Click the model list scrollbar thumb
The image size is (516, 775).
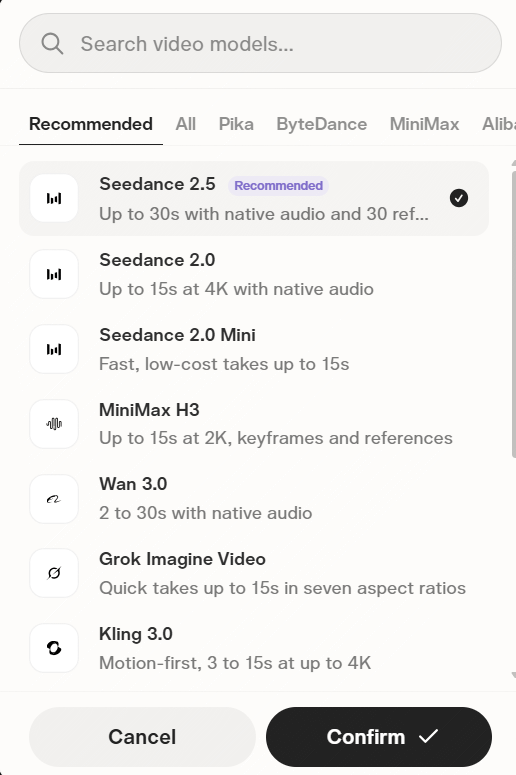514,314
